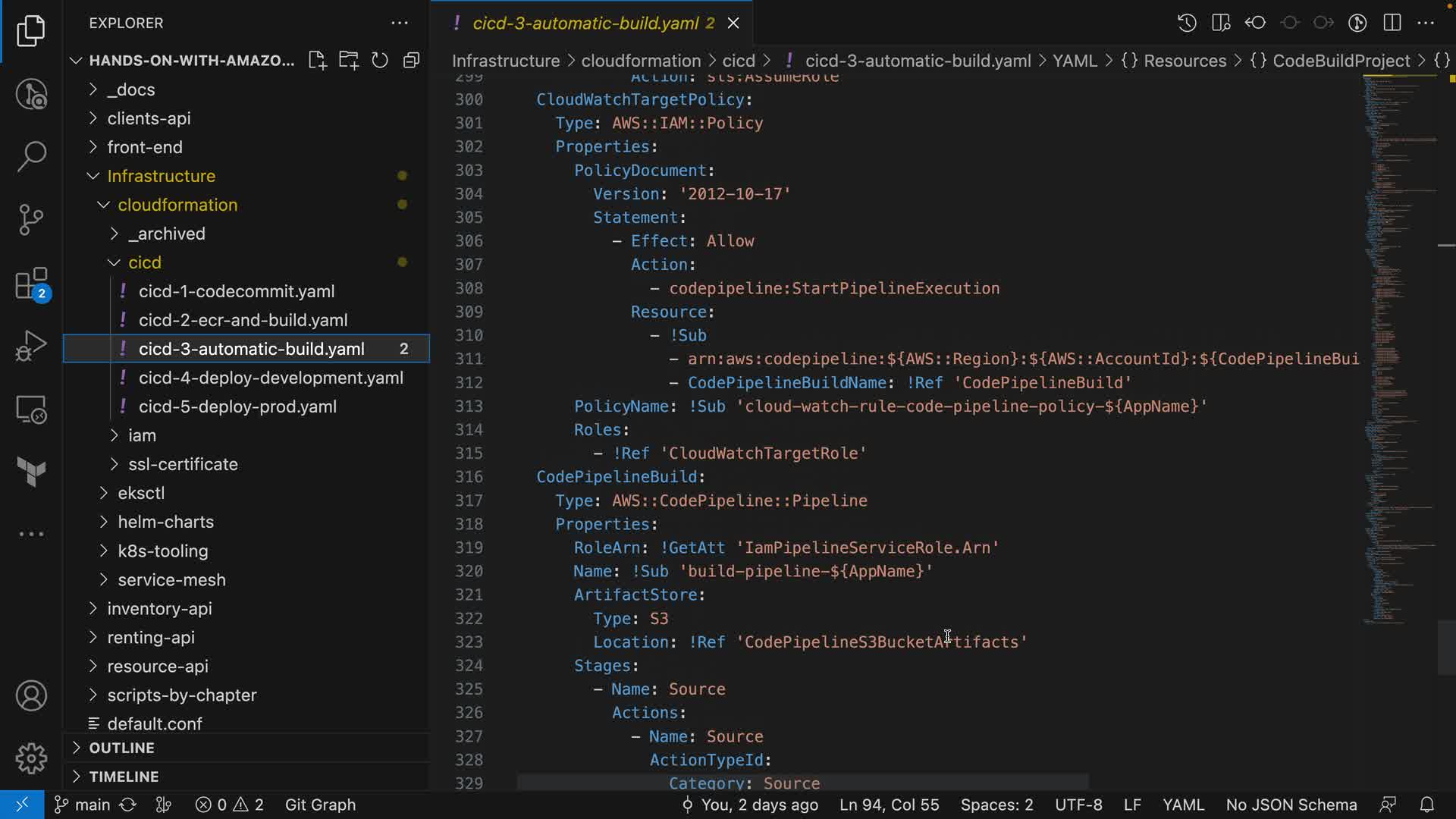The width and height of the screenshot is (1456, 819).
Task: Click the New File icon in Explorer
Action: (x=317, y=61)
